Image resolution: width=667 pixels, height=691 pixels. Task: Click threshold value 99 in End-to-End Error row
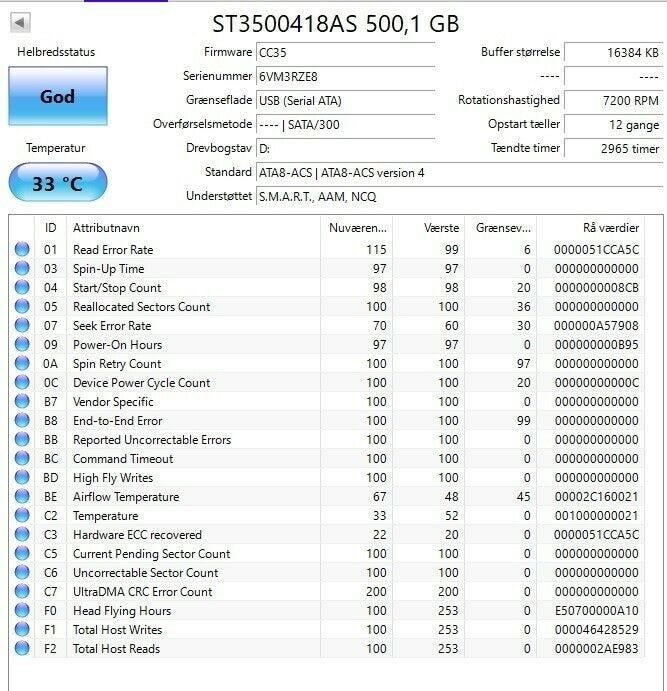point(523,420)
